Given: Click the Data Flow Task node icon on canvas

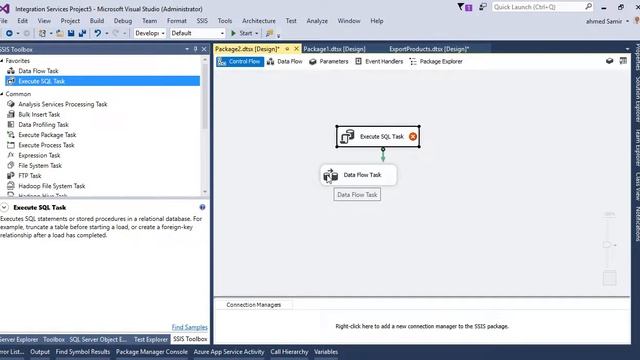Looking at the screenshot, I should point(331,175).
